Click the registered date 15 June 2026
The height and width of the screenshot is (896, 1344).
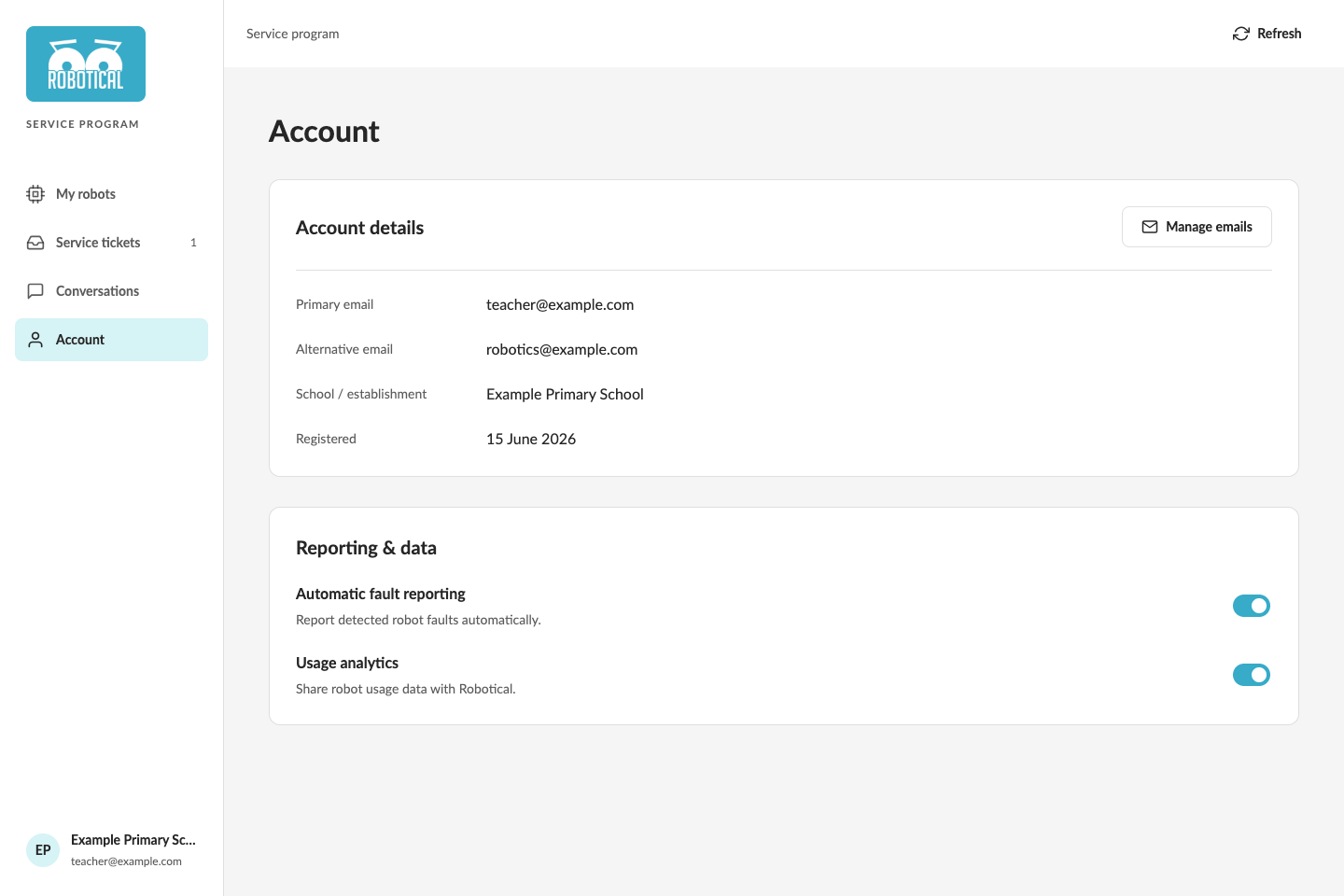point(531,439)
